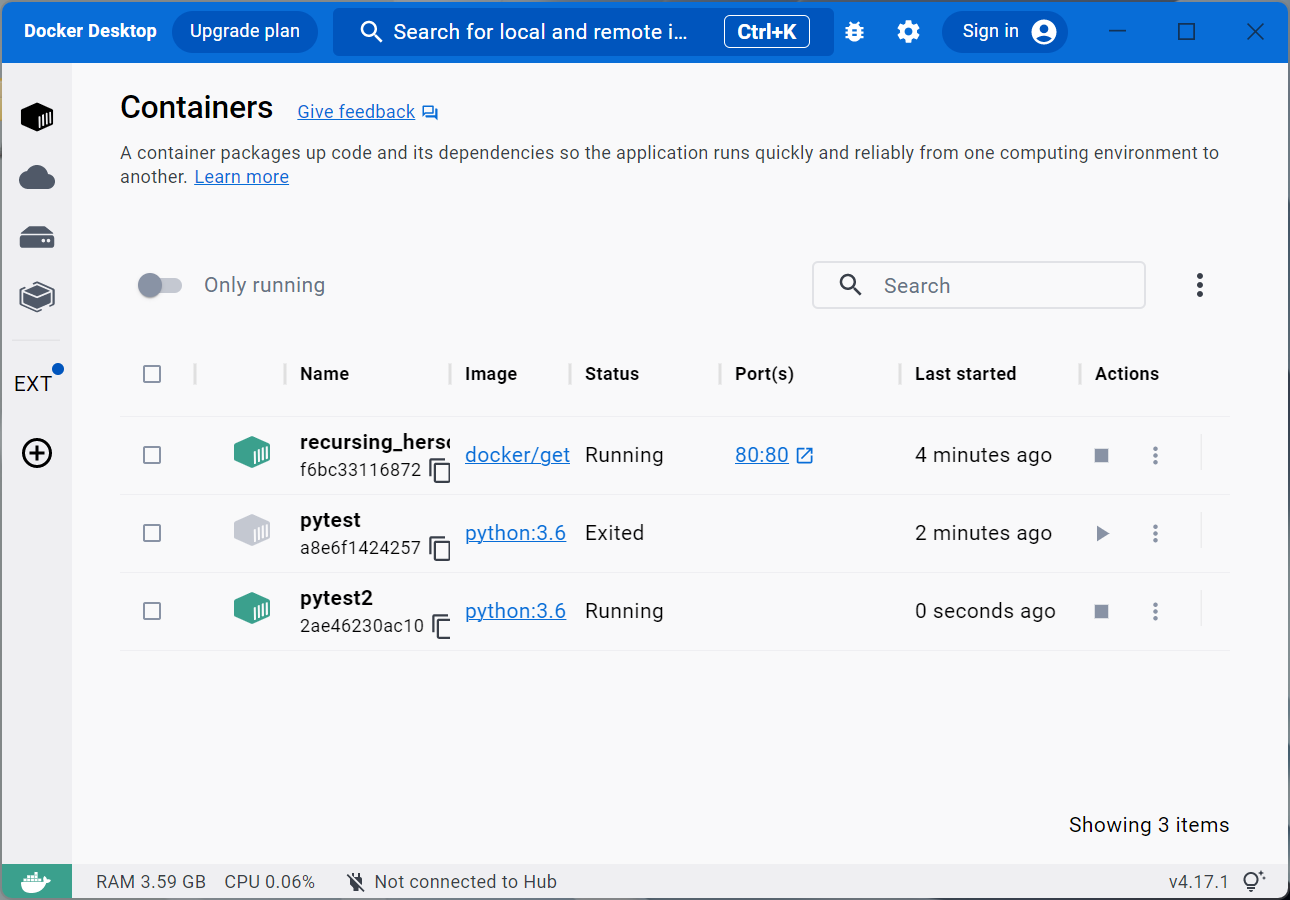Click the Ctrl+K shortcut badge
The image size is (1290, 900).
tap(767, 32)
